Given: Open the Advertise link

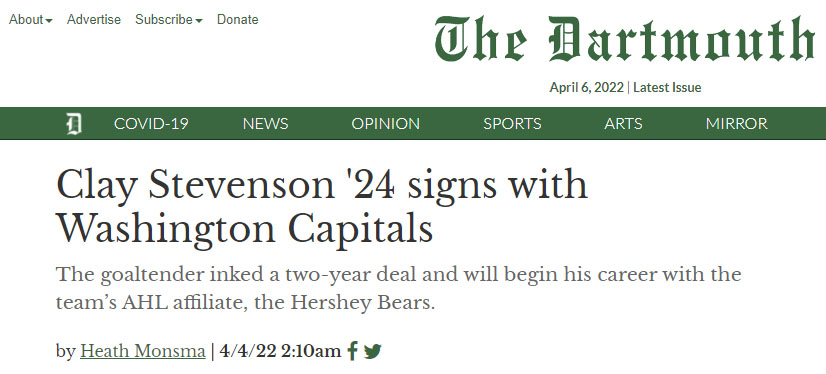Looking at the screenshot, I should click(94, 19).
